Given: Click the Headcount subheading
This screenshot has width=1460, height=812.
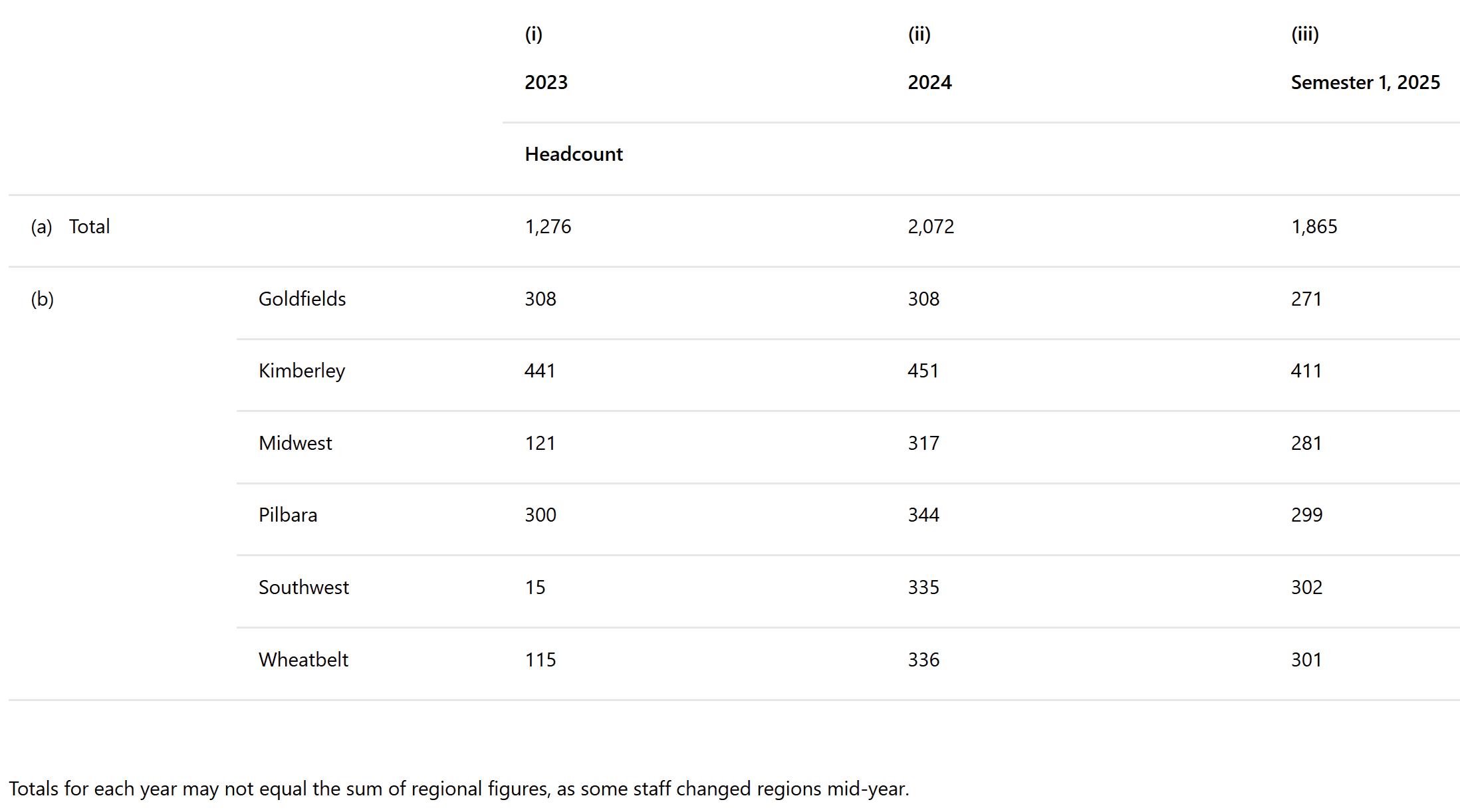Looking at the screenshot, I should click(x=573, y=154).
